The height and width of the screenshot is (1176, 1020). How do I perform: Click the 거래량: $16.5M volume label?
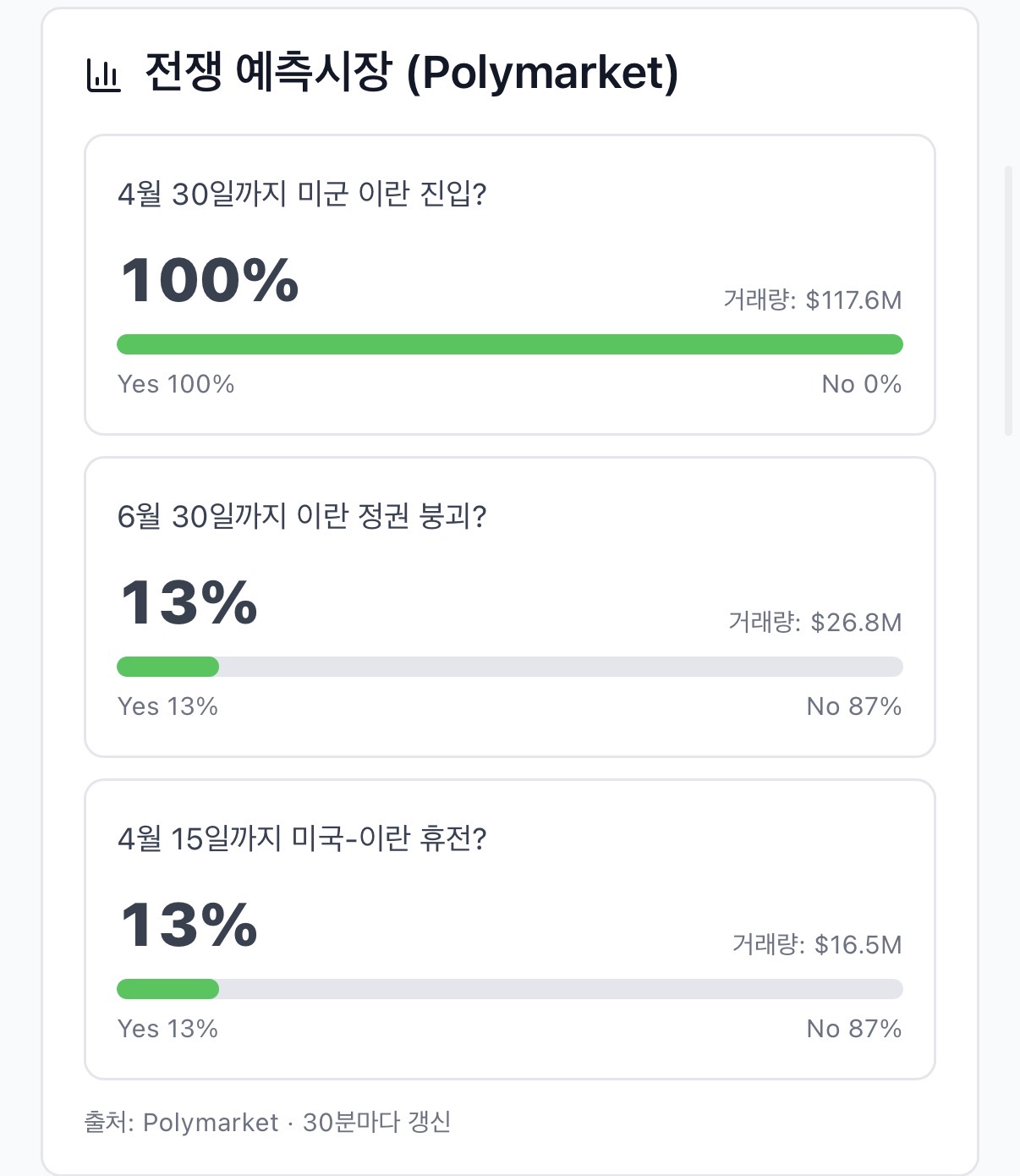point(816,945)
